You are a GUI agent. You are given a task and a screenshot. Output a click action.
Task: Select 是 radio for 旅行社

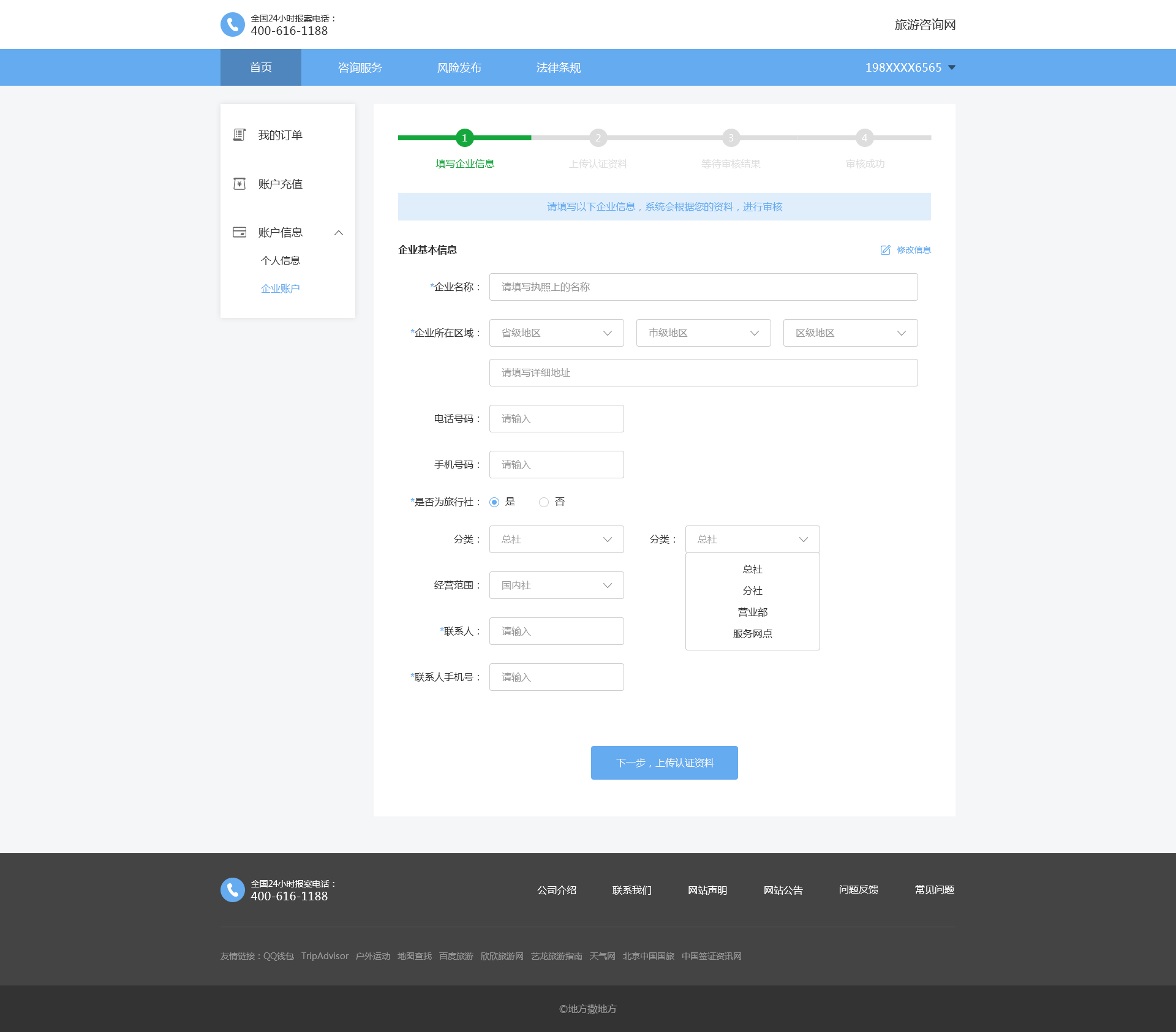point(494,502)
